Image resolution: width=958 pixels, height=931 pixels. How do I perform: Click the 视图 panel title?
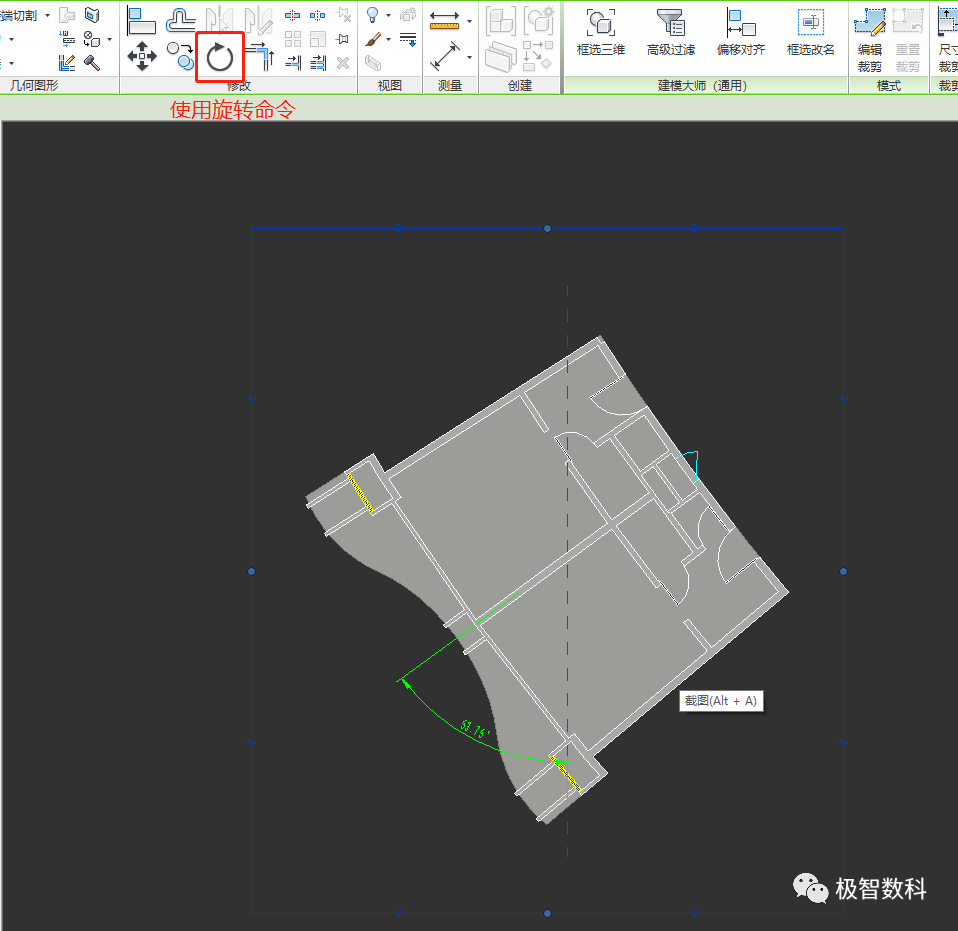[390, 86]
